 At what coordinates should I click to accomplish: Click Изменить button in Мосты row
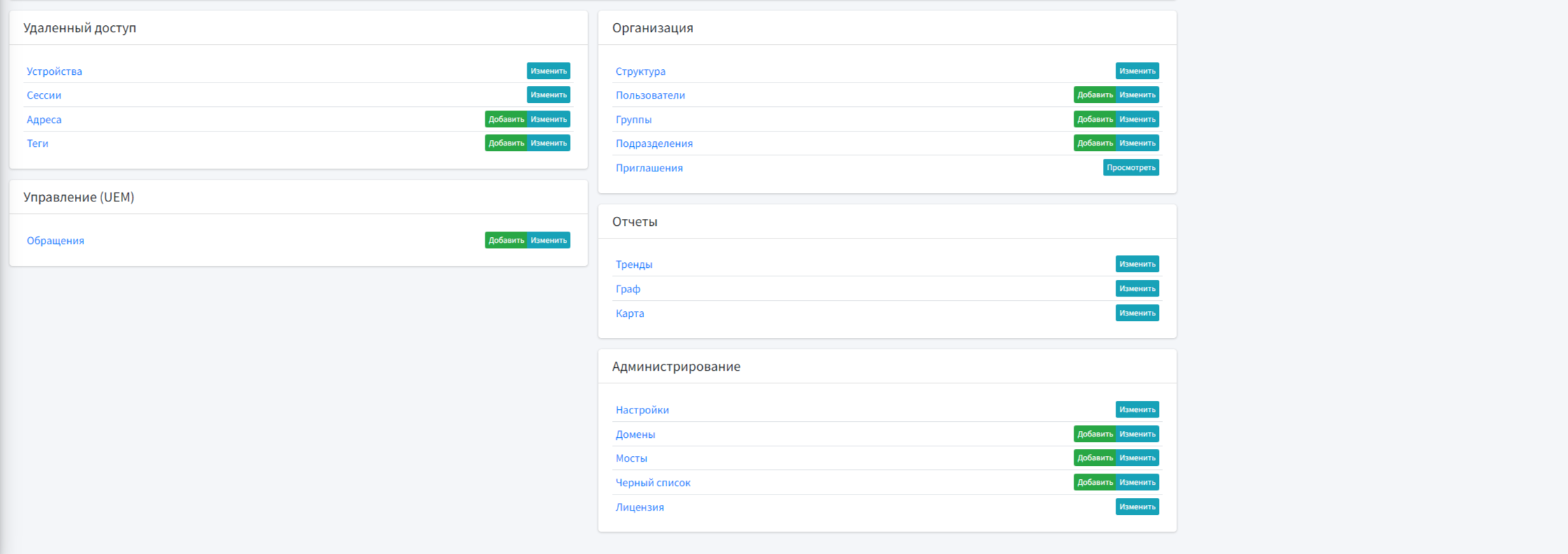pos(1138,457)
